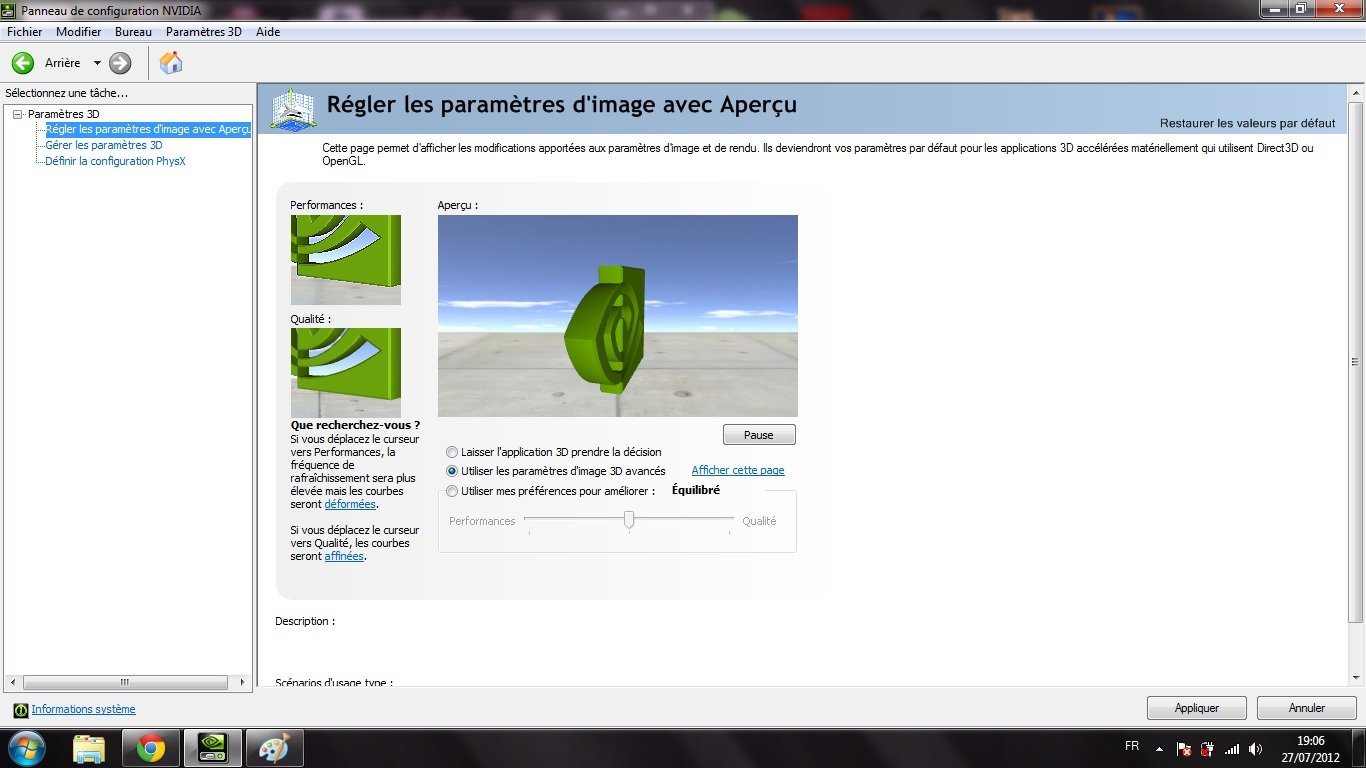1366x768 pixels.
Task: Click the network signal tray icon
Action: (1232, 748)
